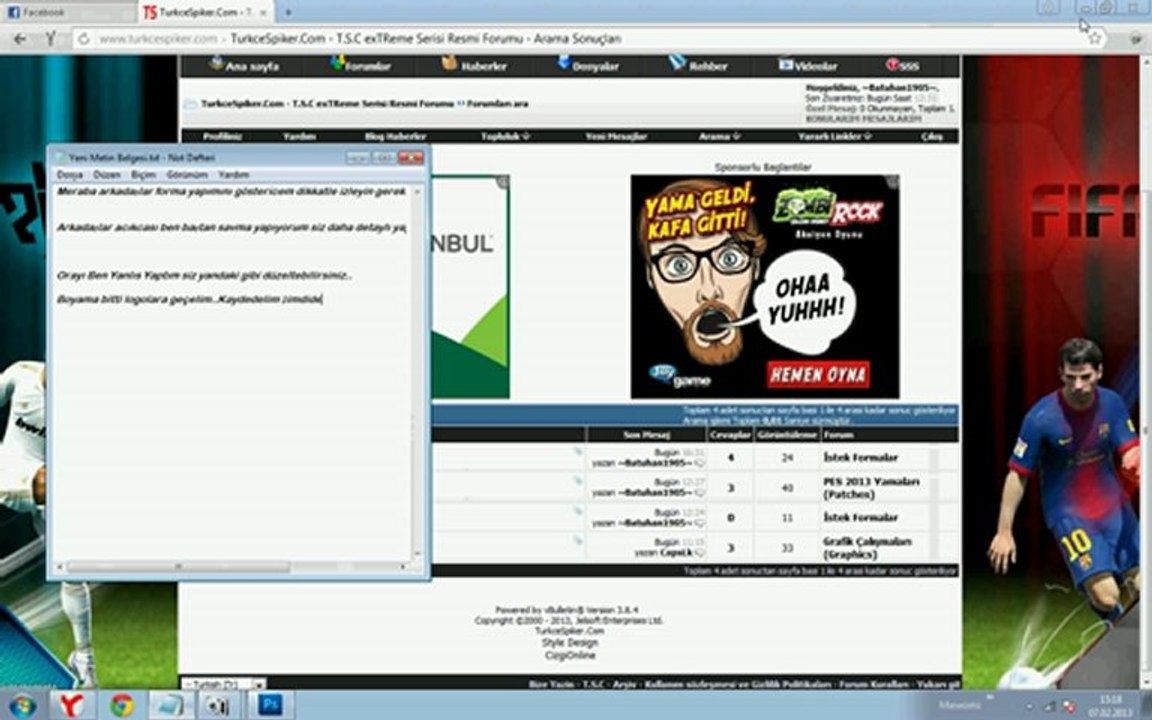Reload the page with the refresh icon
The width and height of the screenshot is (1152, 720).
84,39
